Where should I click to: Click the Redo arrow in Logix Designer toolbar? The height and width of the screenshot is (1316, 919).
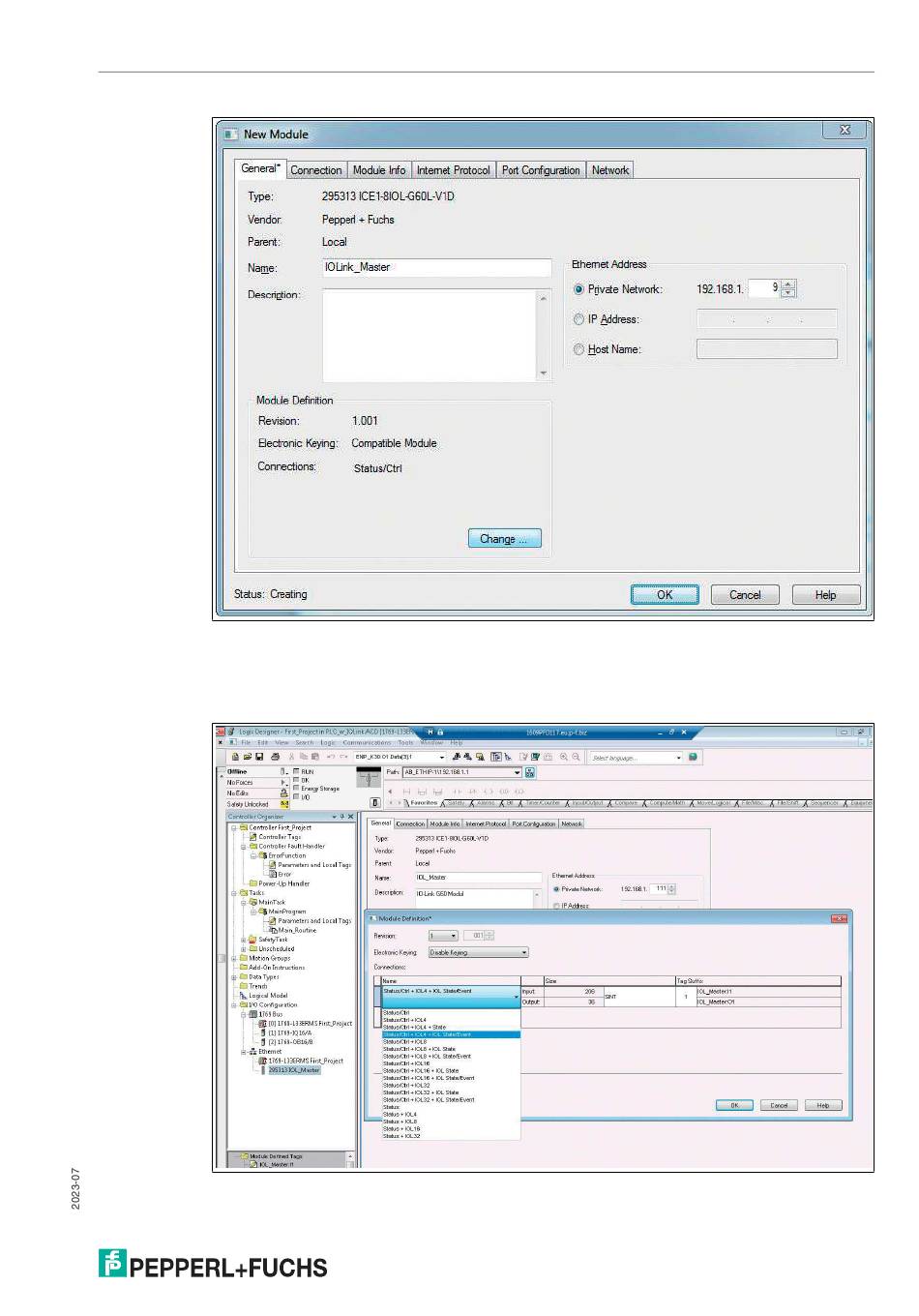(x=344, y=757)
